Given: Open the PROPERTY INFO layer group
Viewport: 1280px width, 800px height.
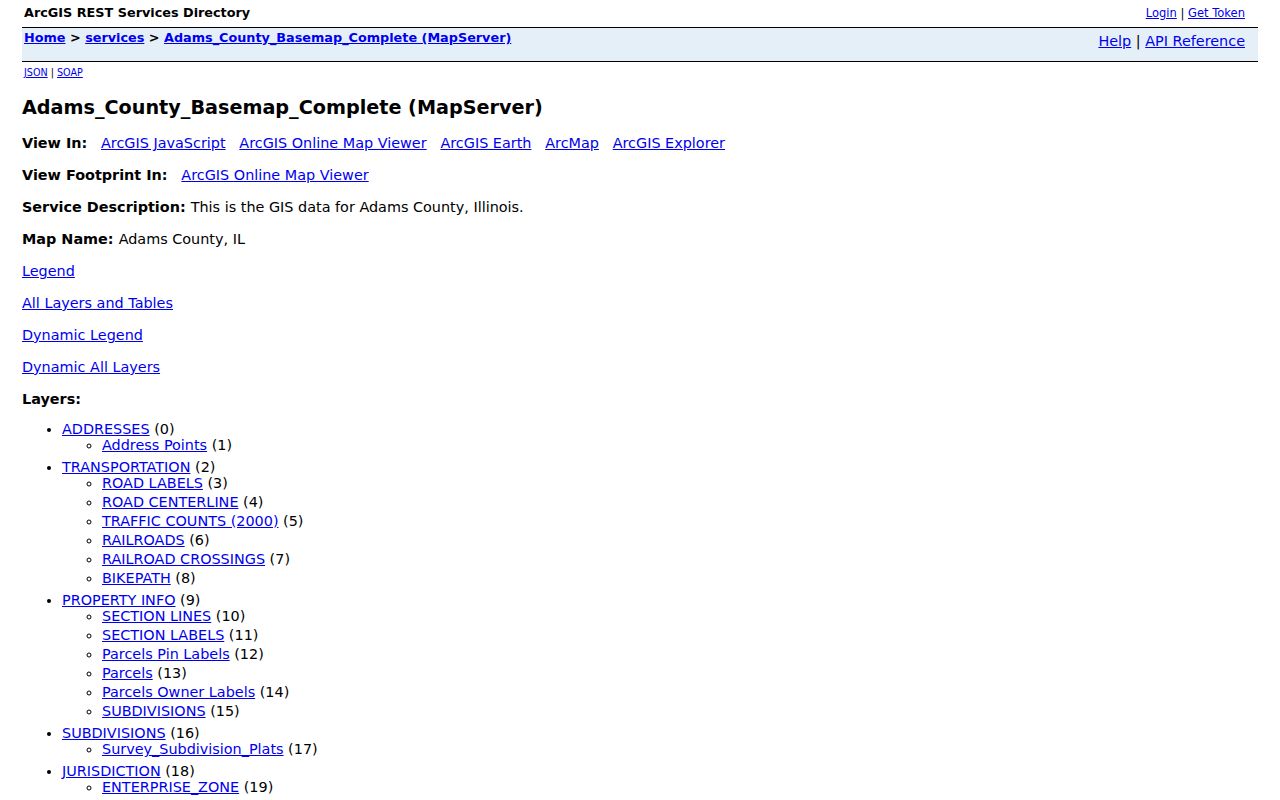Looking at the screenshot, I should coord(119,600).
